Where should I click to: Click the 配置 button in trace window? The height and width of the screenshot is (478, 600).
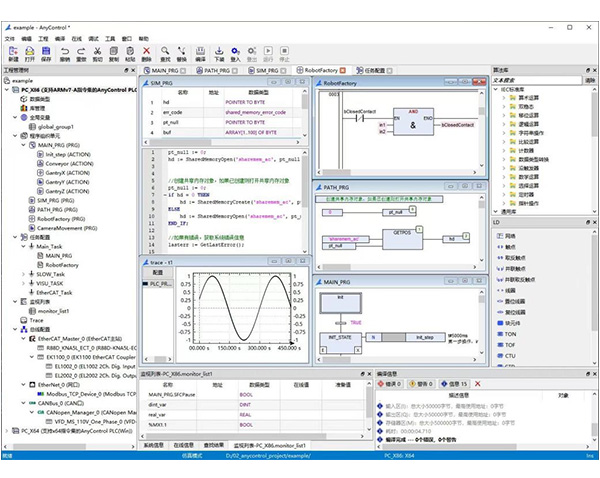click(x=158, y=272)
